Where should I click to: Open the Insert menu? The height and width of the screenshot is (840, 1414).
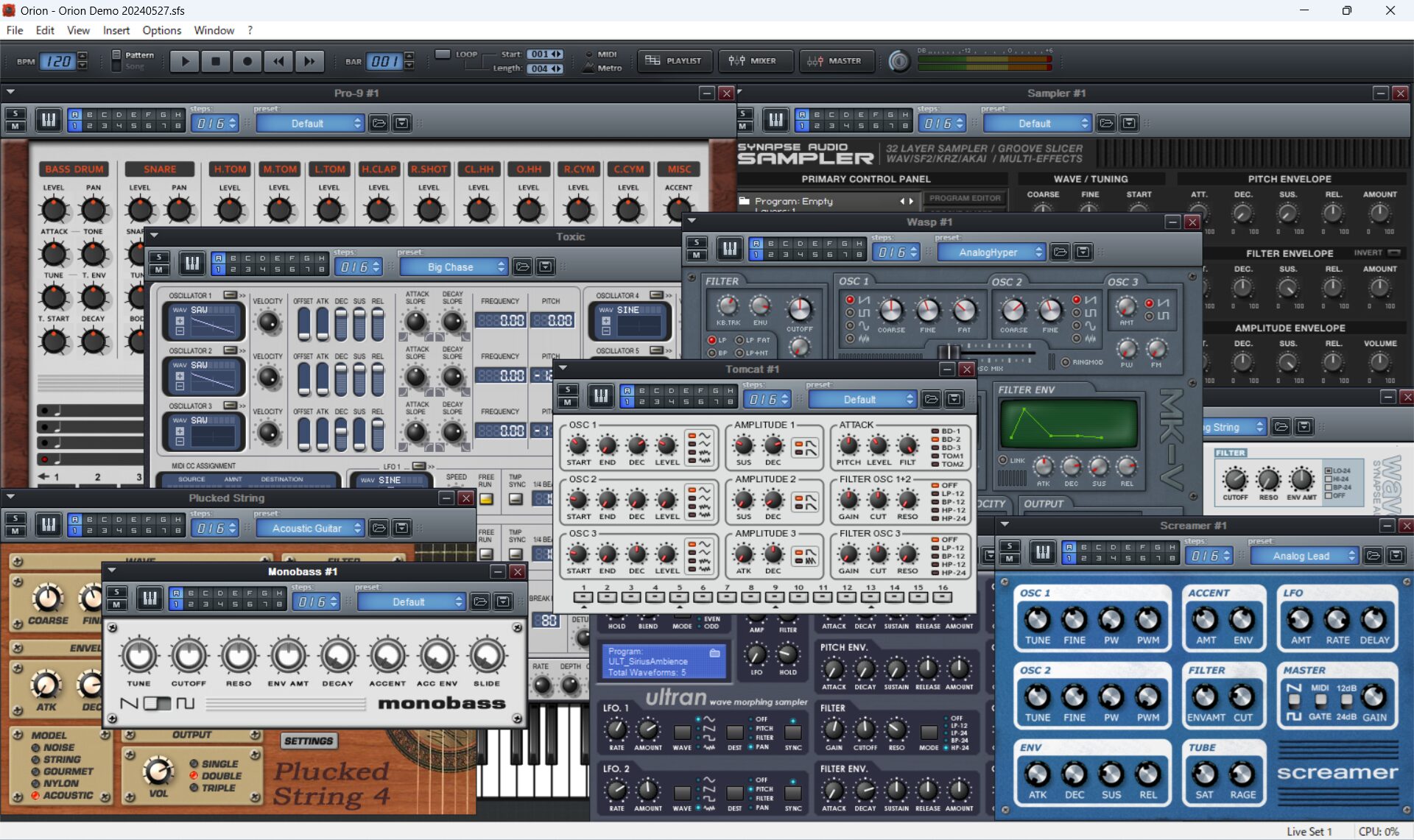116,30
